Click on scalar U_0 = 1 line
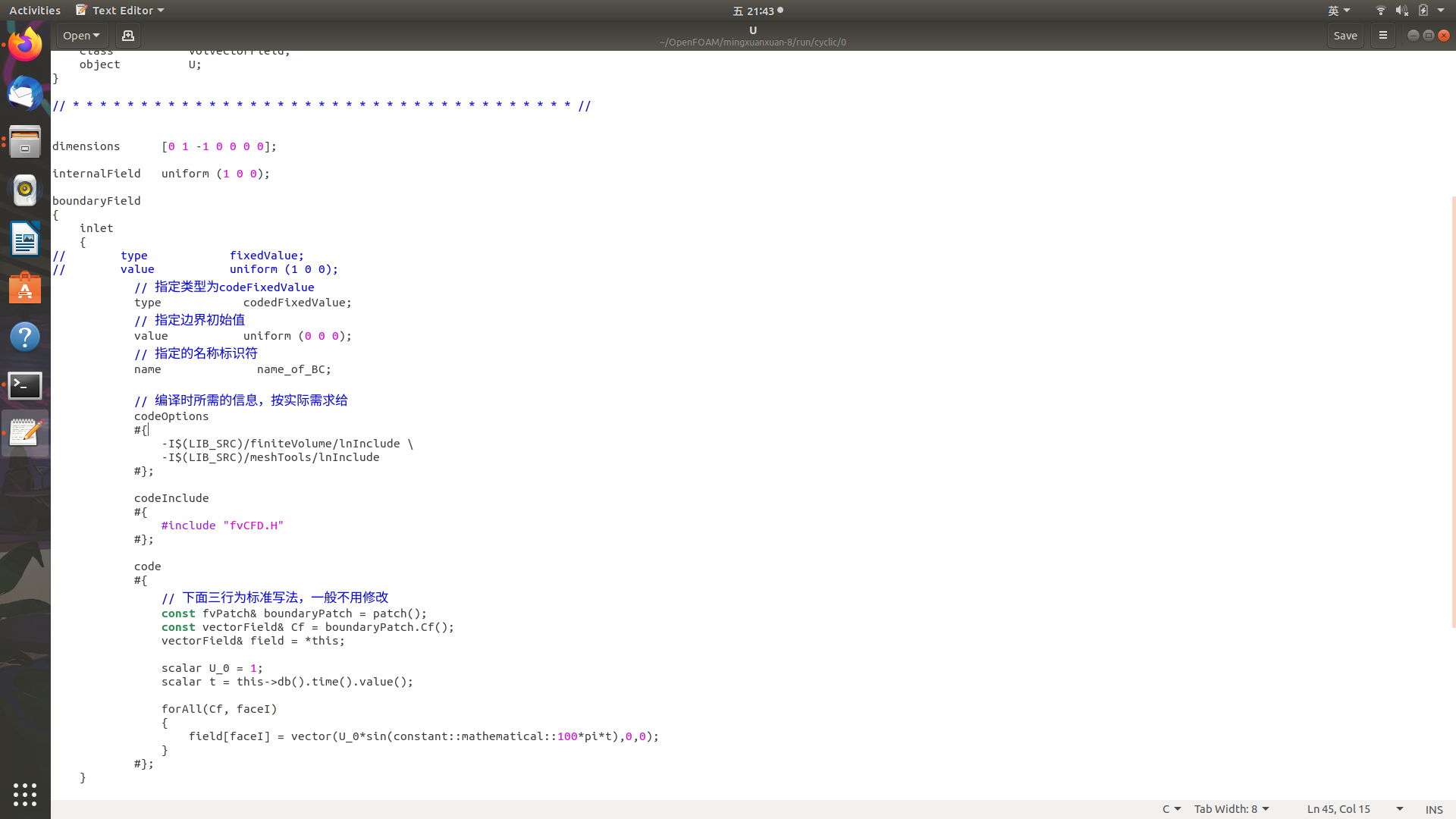1456x819 pixels. click(212, 668)
